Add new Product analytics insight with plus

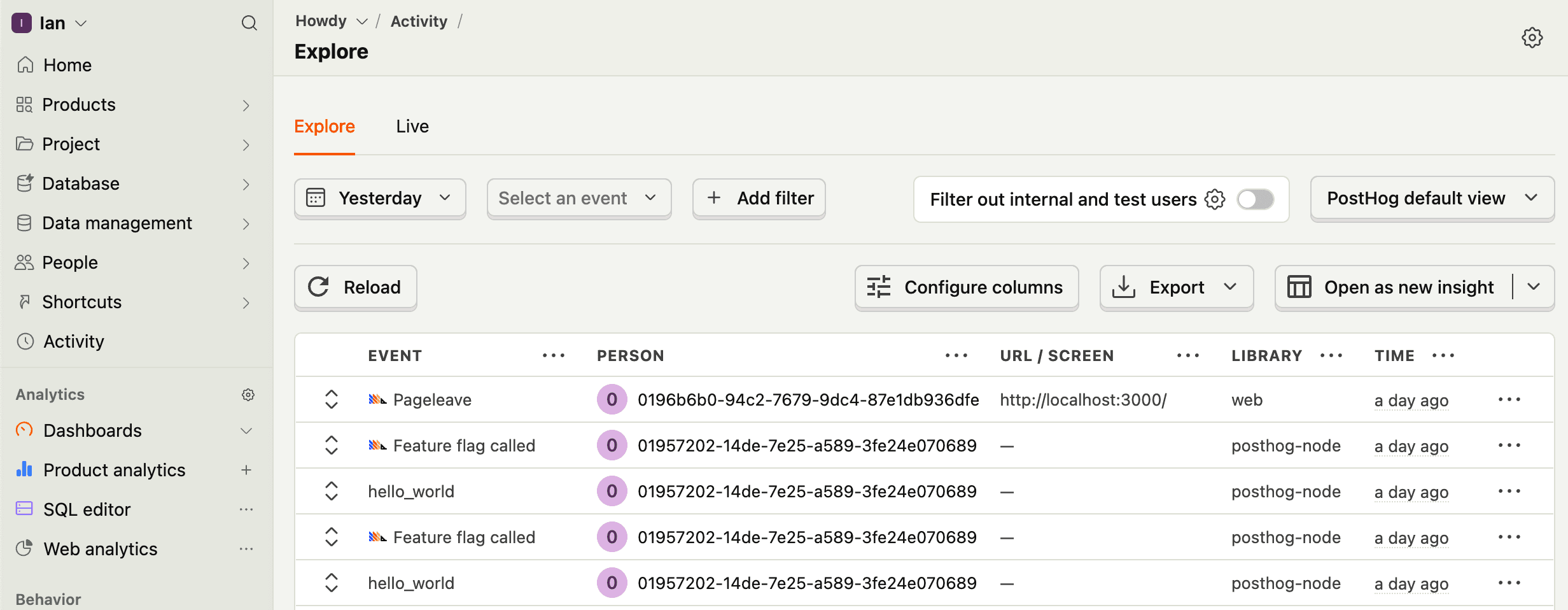[246, 470]
